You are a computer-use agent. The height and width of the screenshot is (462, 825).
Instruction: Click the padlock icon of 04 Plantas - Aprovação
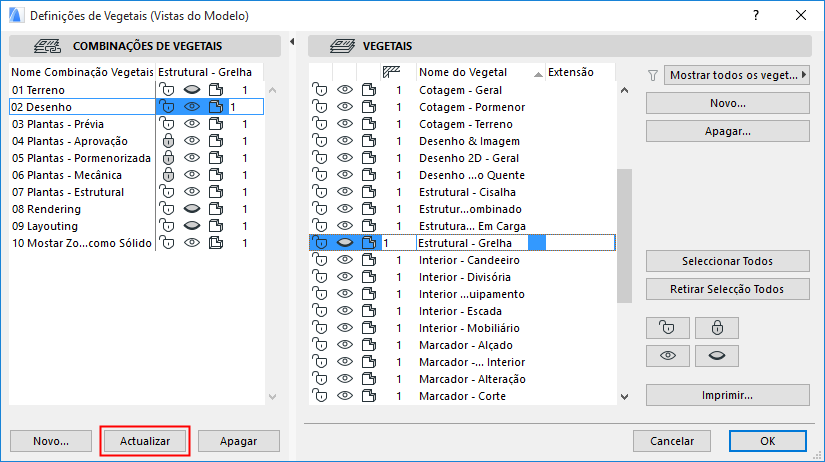pyautogui.click(x=167, y=141)
